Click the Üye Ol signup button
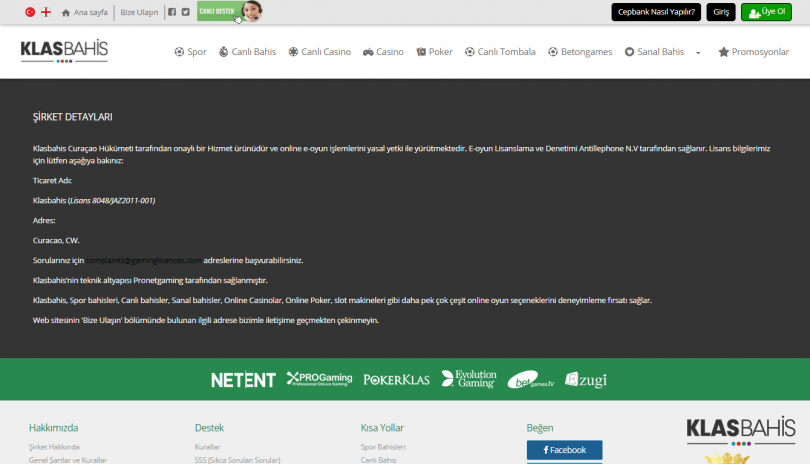The width and height of the screenshot is (810, 464). pos(767,12)
